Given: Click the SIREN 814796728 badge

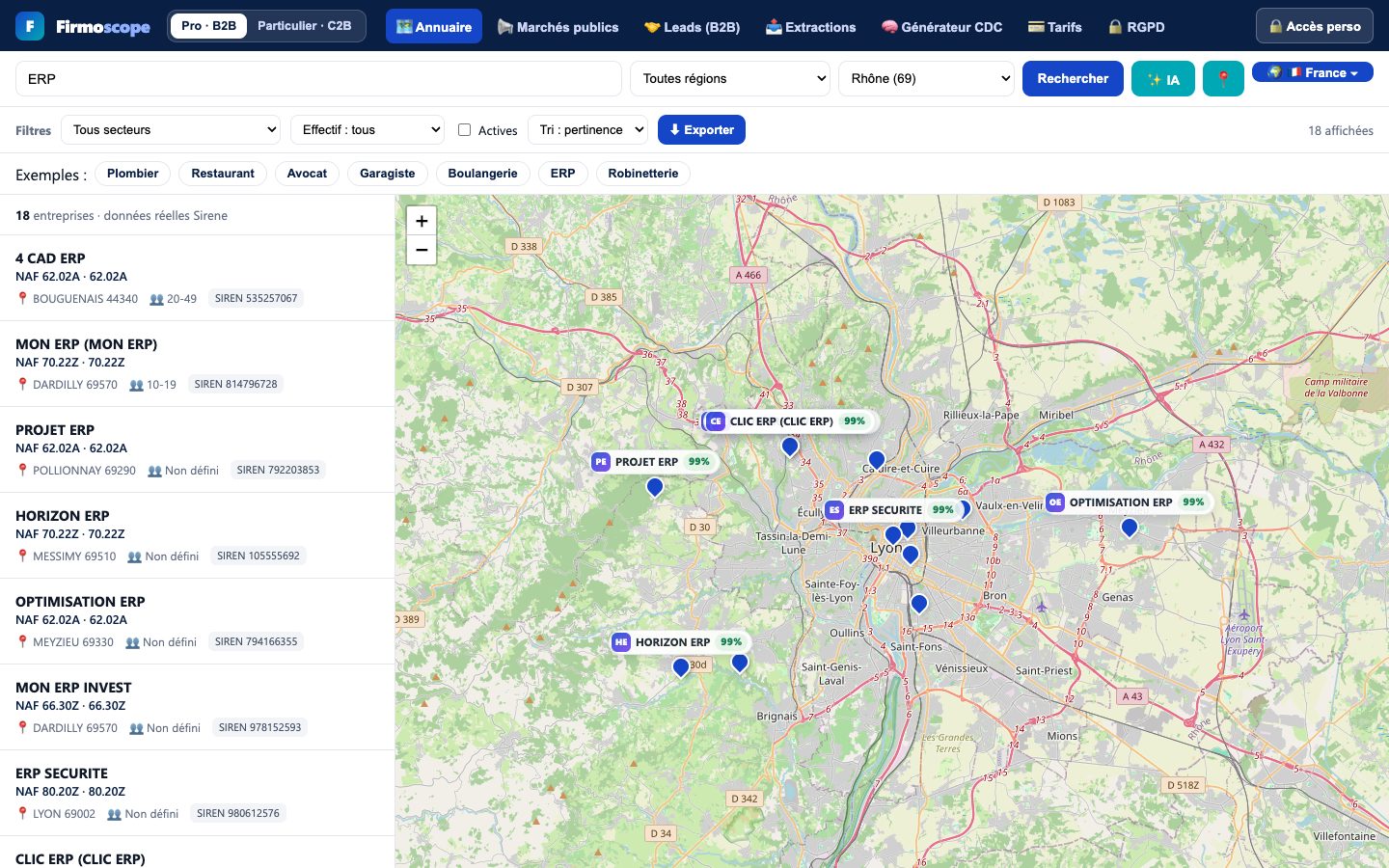Looking at the screenshot, I should coord(236,385).
